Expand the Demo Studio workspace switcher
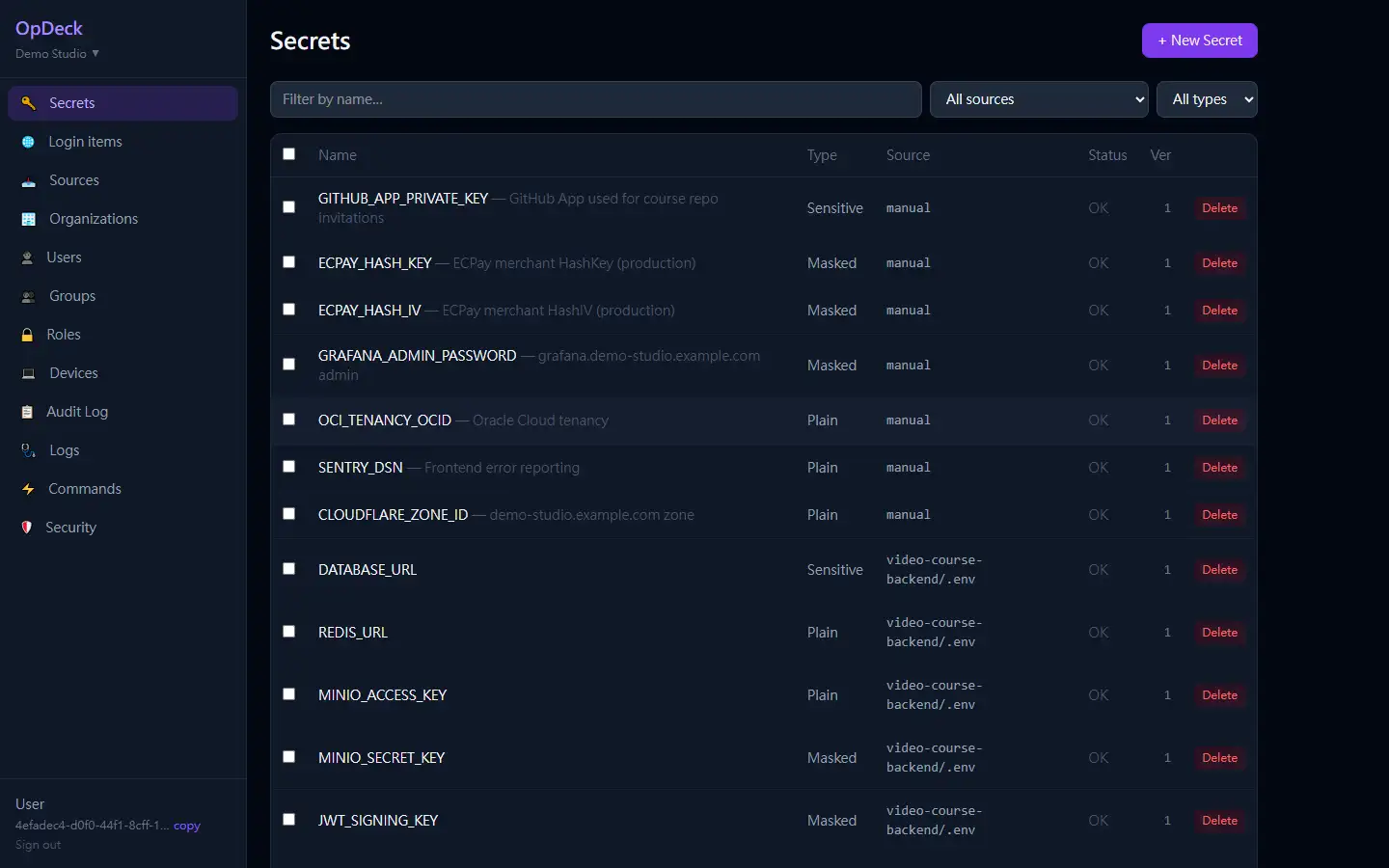This screenshot has height=868, width=1389. [58, 54]
